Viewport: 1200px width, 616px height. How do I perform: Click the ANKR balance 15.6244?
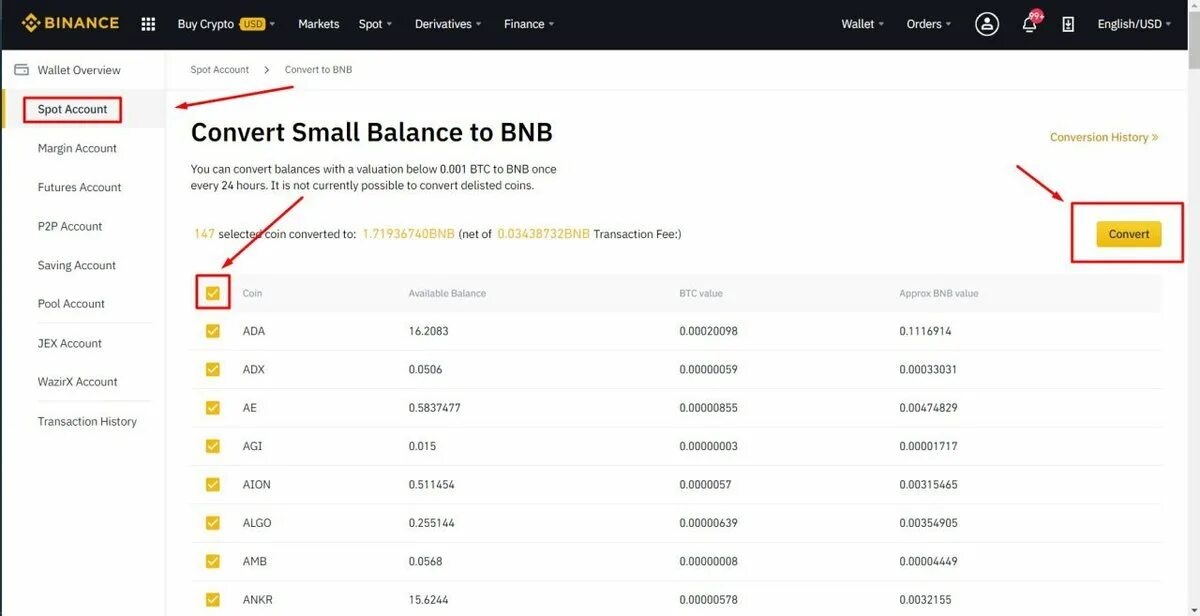(x=428, y=600)
